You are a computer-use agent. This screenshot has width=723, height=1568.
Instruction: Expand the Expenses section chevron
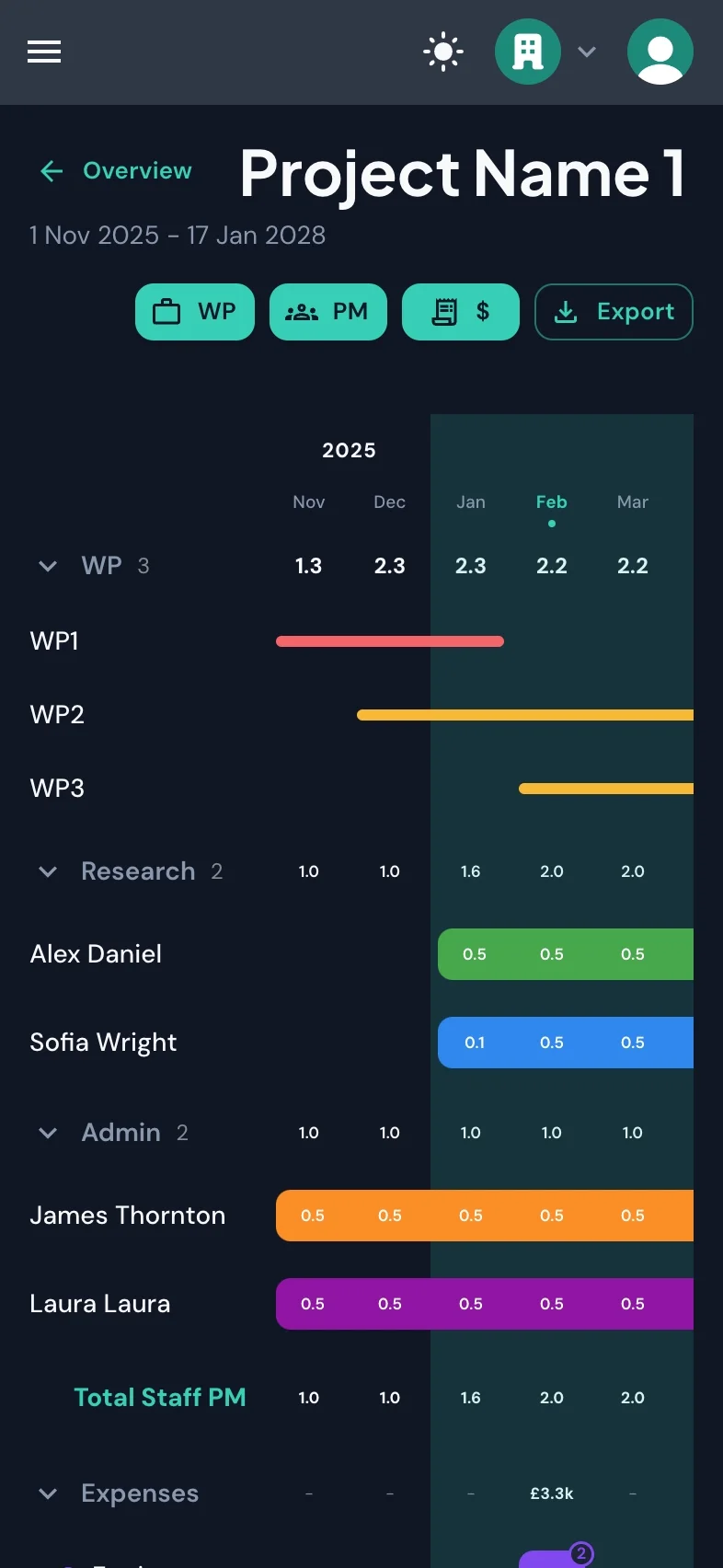coord(48,1493)
